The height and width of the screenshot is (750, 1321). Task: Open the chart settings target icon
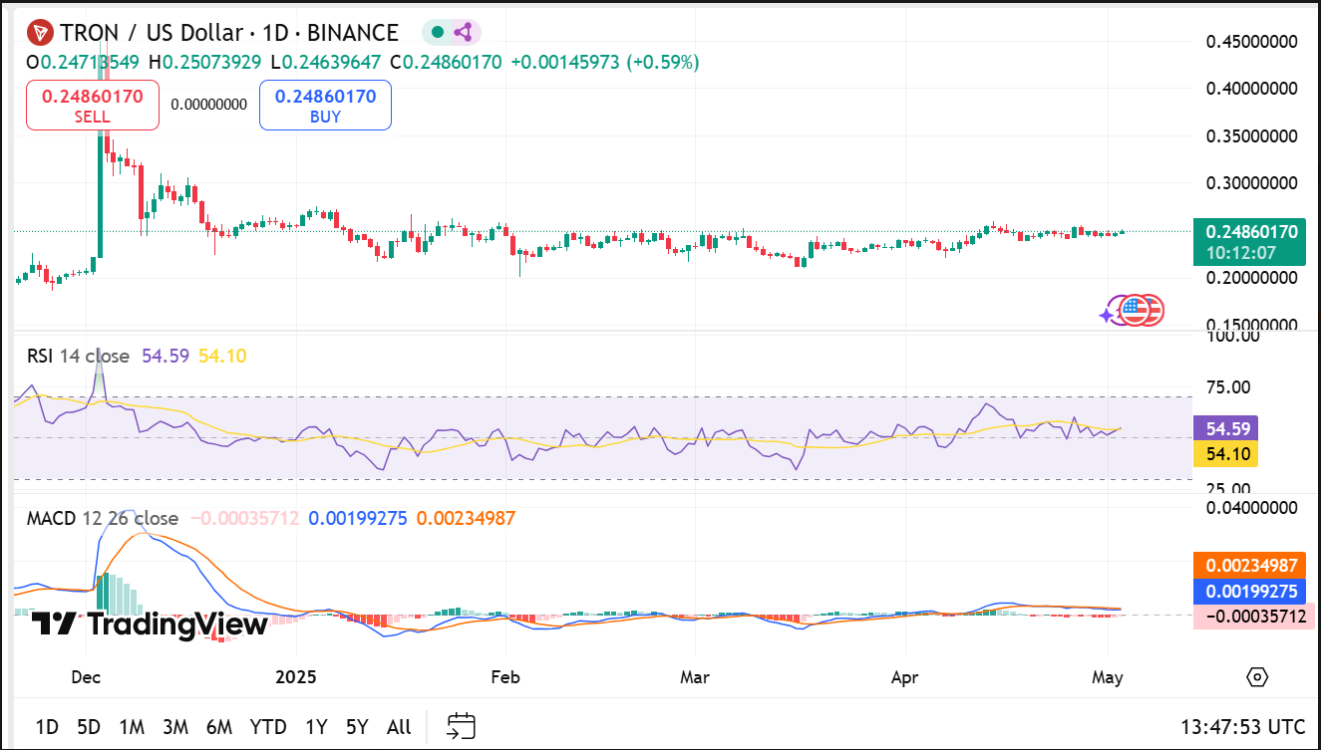point(1257,677)
